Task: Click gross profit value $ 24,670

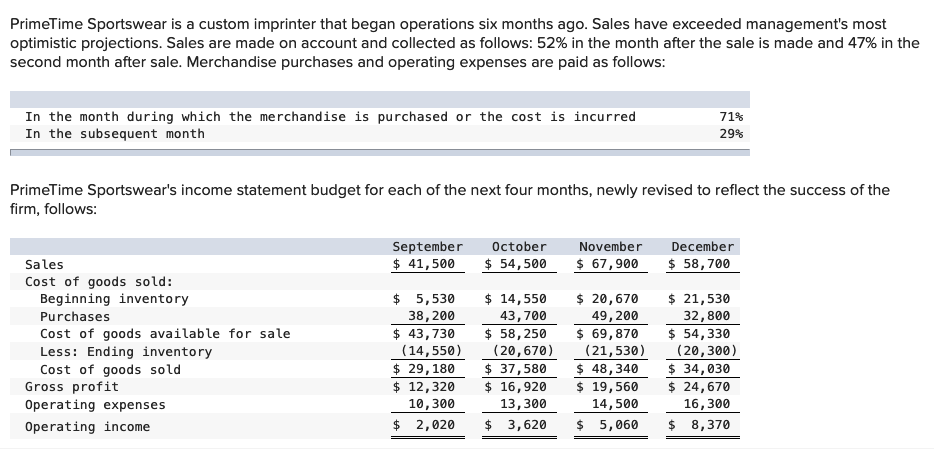Action: click(x=699, y=387)
